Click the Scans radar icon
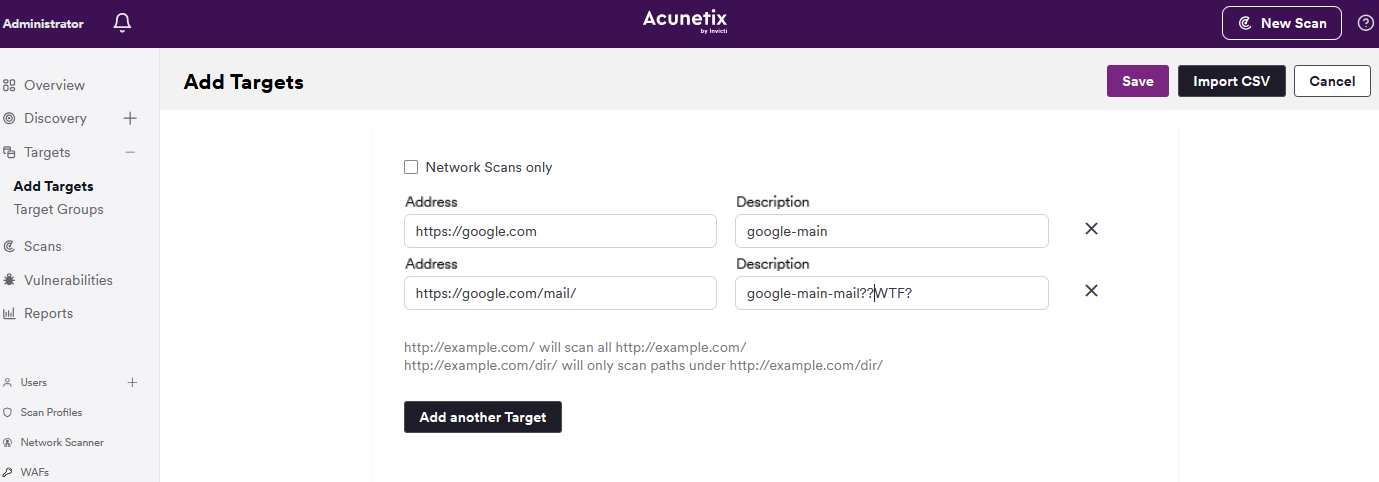The width and height of the screenshot is (1379, 482). point(9,246)
